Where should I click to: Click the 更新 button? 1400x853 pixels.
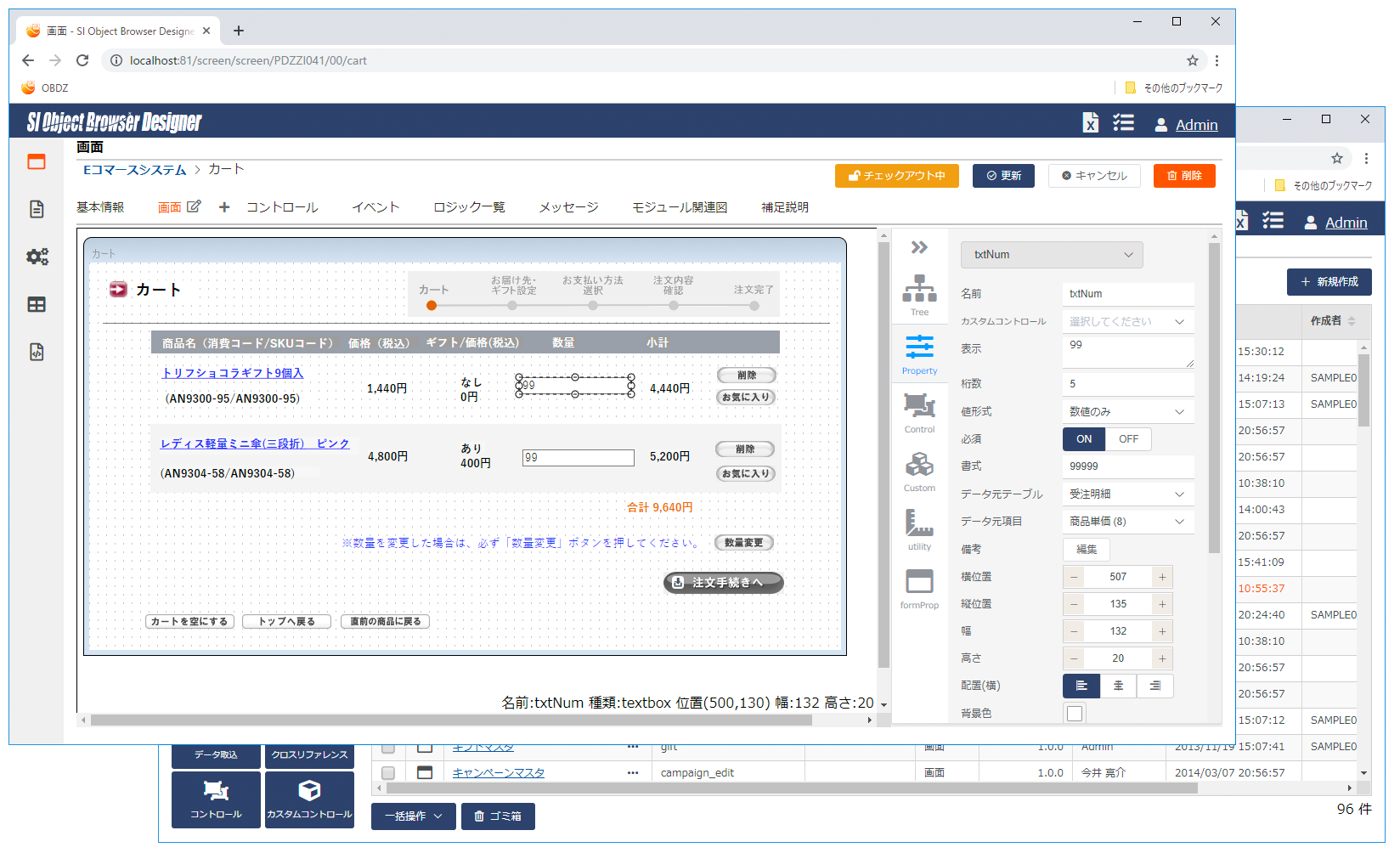coord(1003,176)
